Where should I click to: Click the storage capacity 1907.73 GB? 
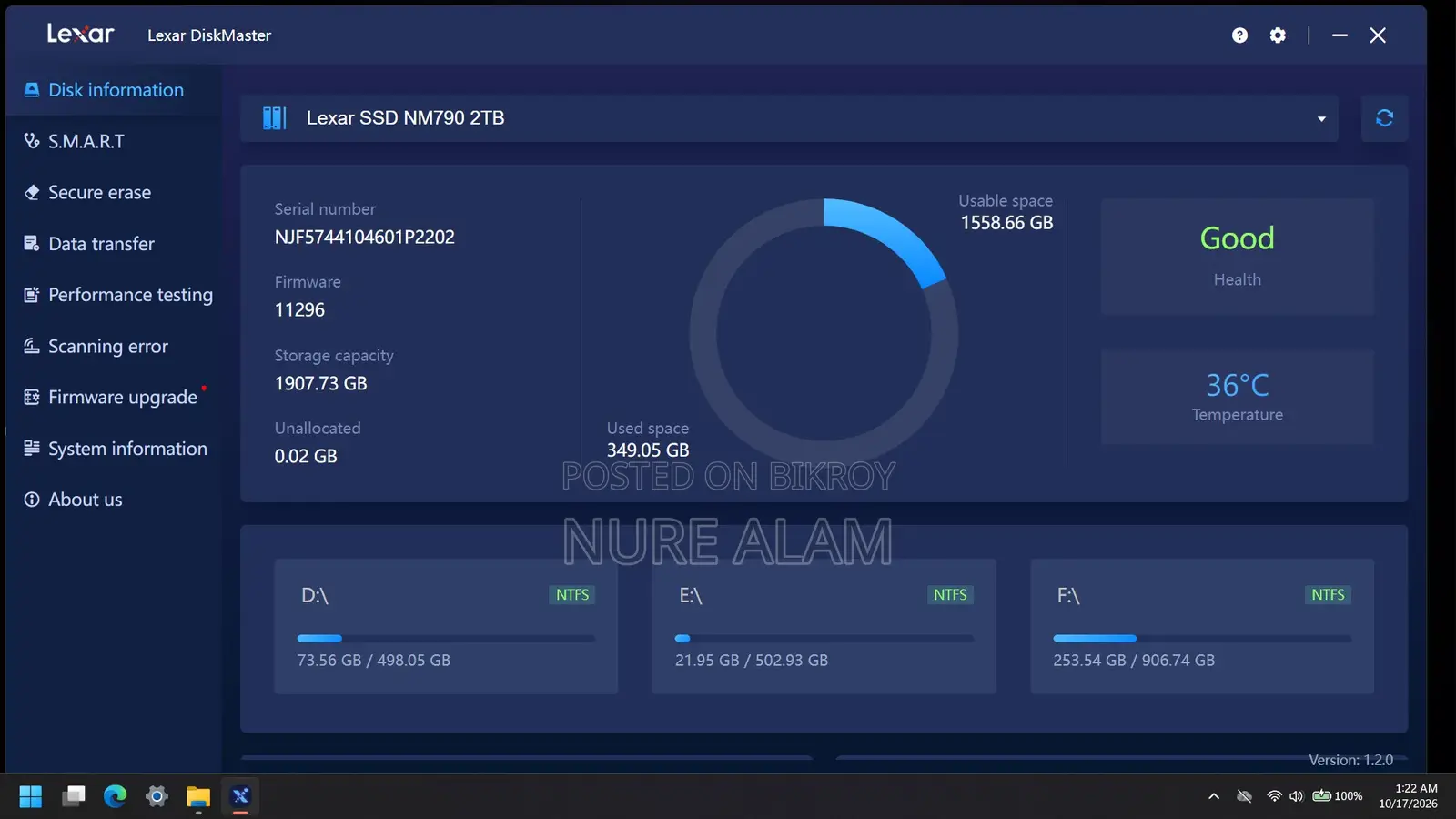coord(321,384)
